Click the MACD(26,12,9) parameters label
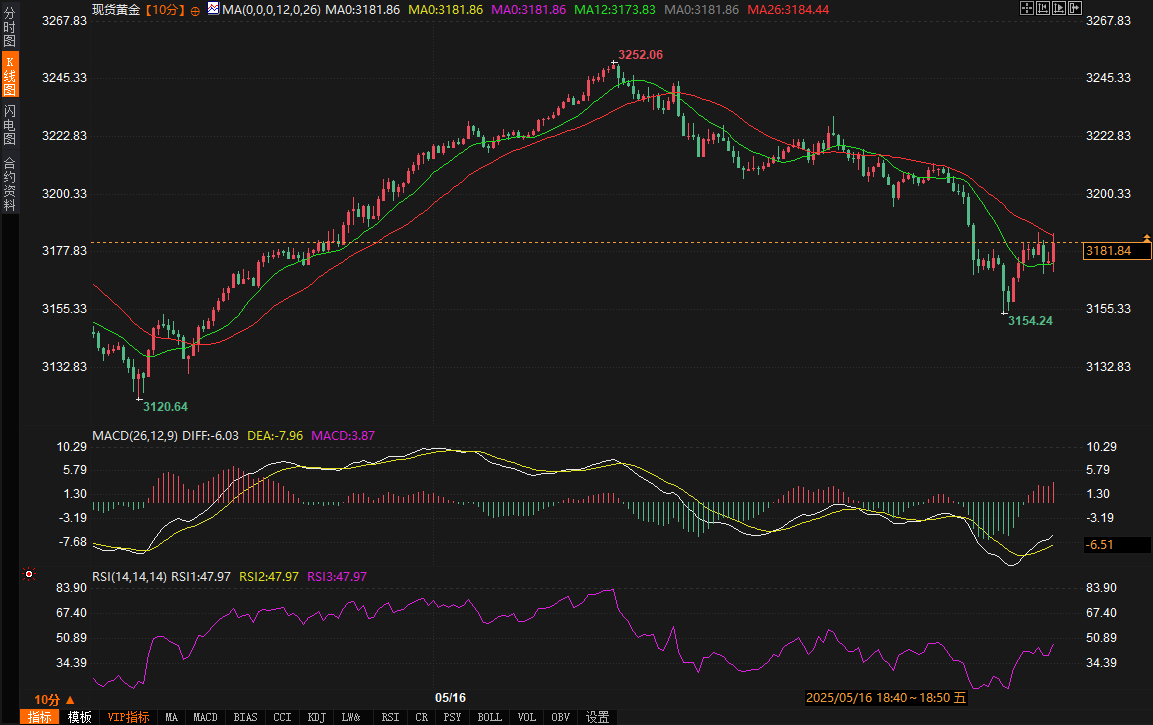 click(135, 436)
